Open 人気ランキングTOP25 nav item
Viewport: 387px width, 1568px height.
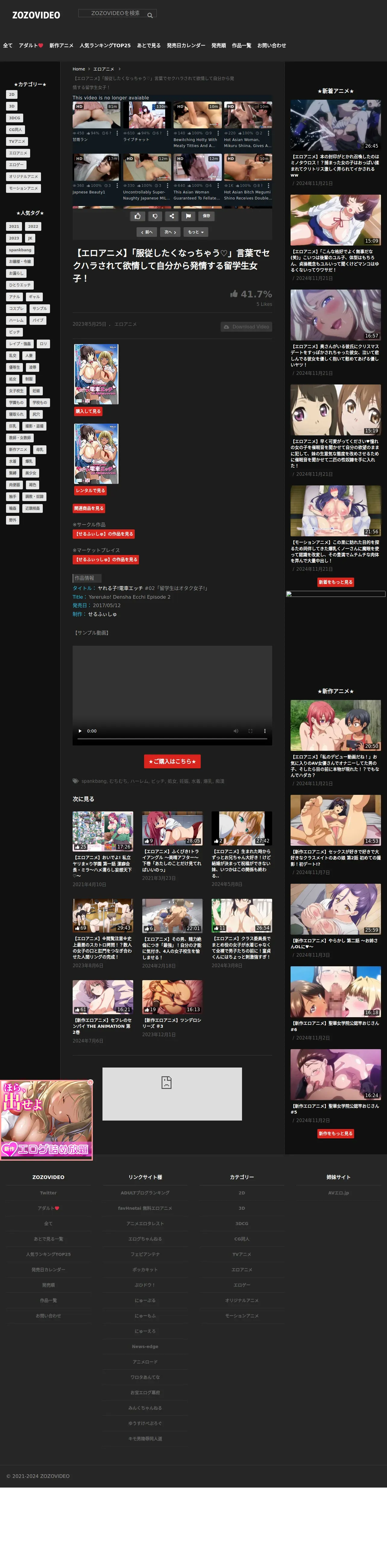point(105,46)
